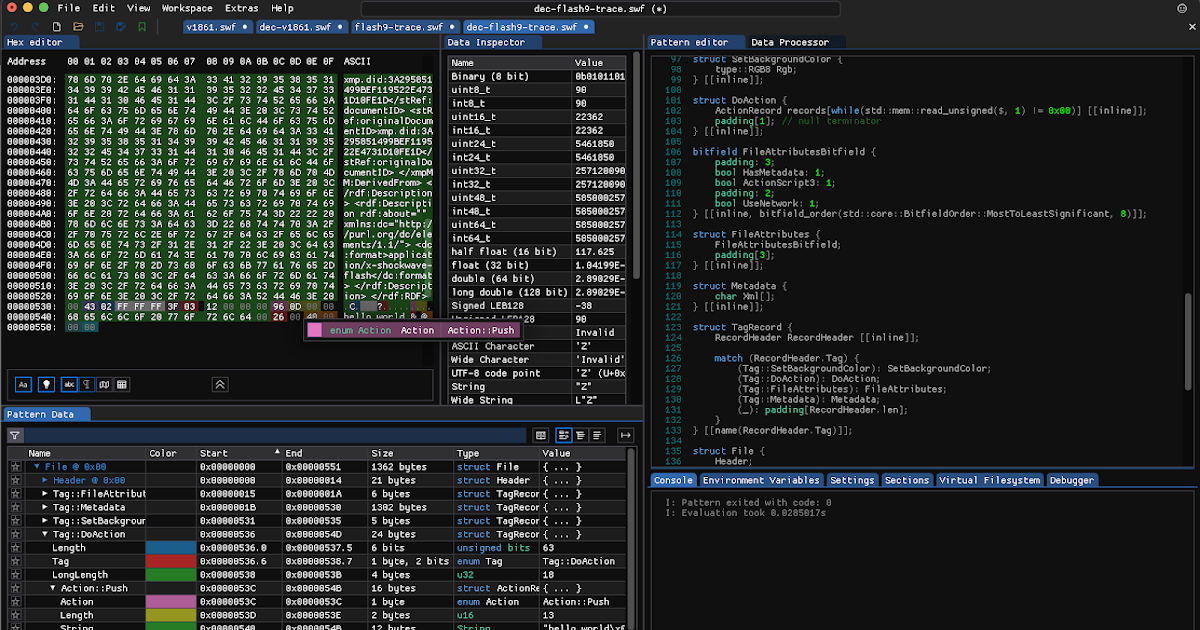This screenshot has width=1200, height=630.
Task: Open a file using the folder icon
Action: pyautogui.click(x=78, y=27)
